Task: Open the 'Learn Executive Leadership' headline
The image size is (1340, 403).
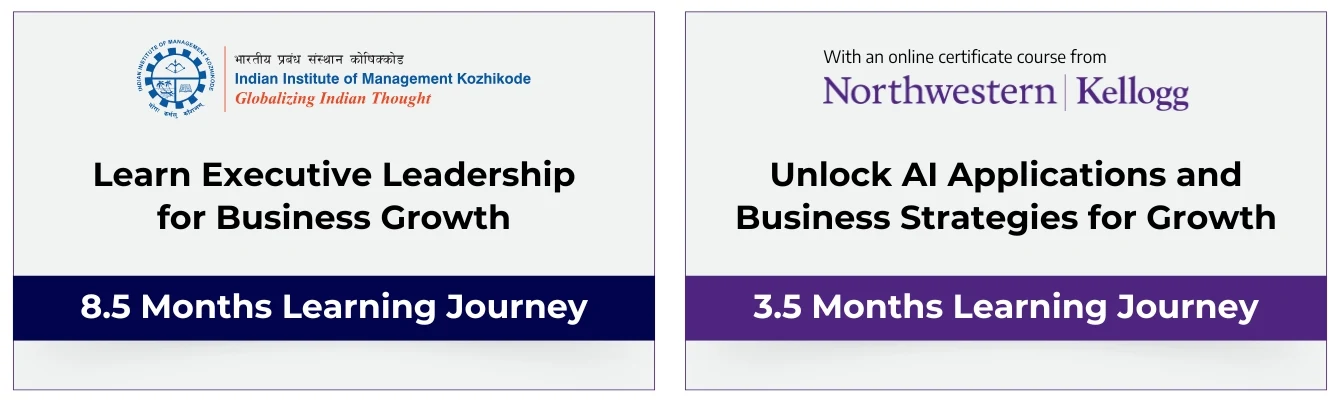Action: coord(334,175)
